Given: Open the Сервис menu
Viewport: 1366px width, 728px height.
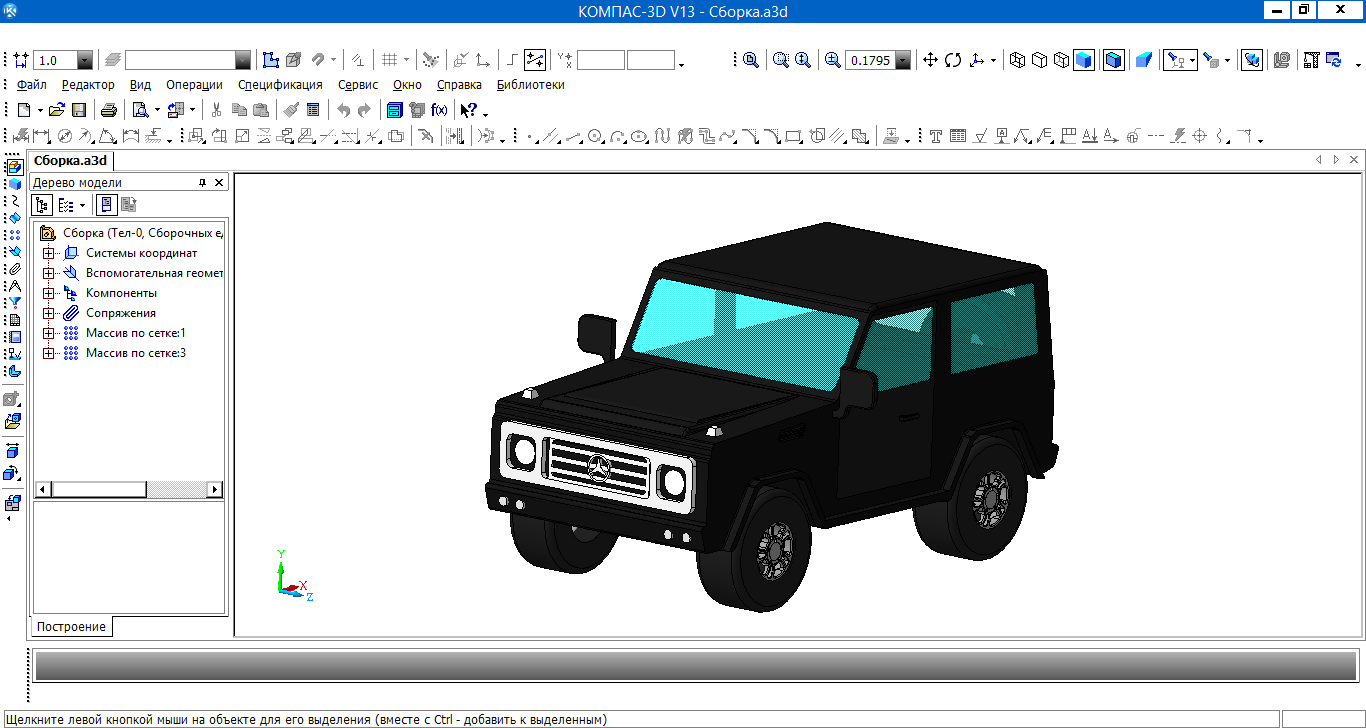Looking at the screenshot, I should click(x=358, y=85).
